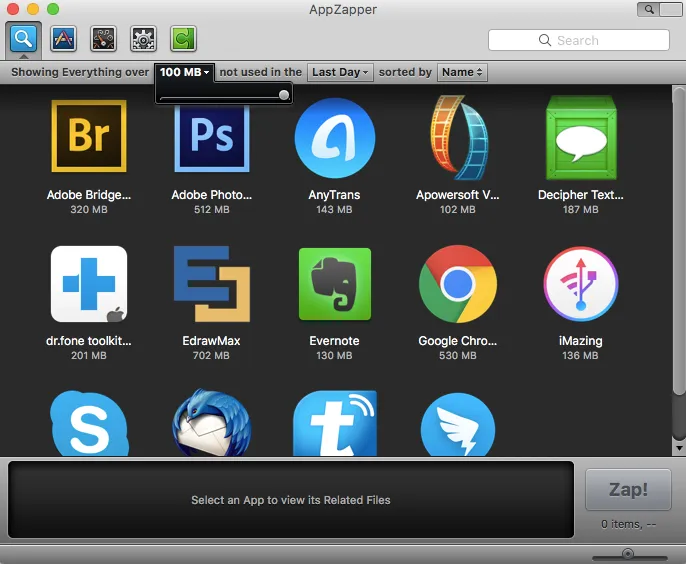Open the 100 MB size filter dropdown
Image resolution: width=686 pixels, height=564 pixels.
pyautogui.click(x=184, y=72)
